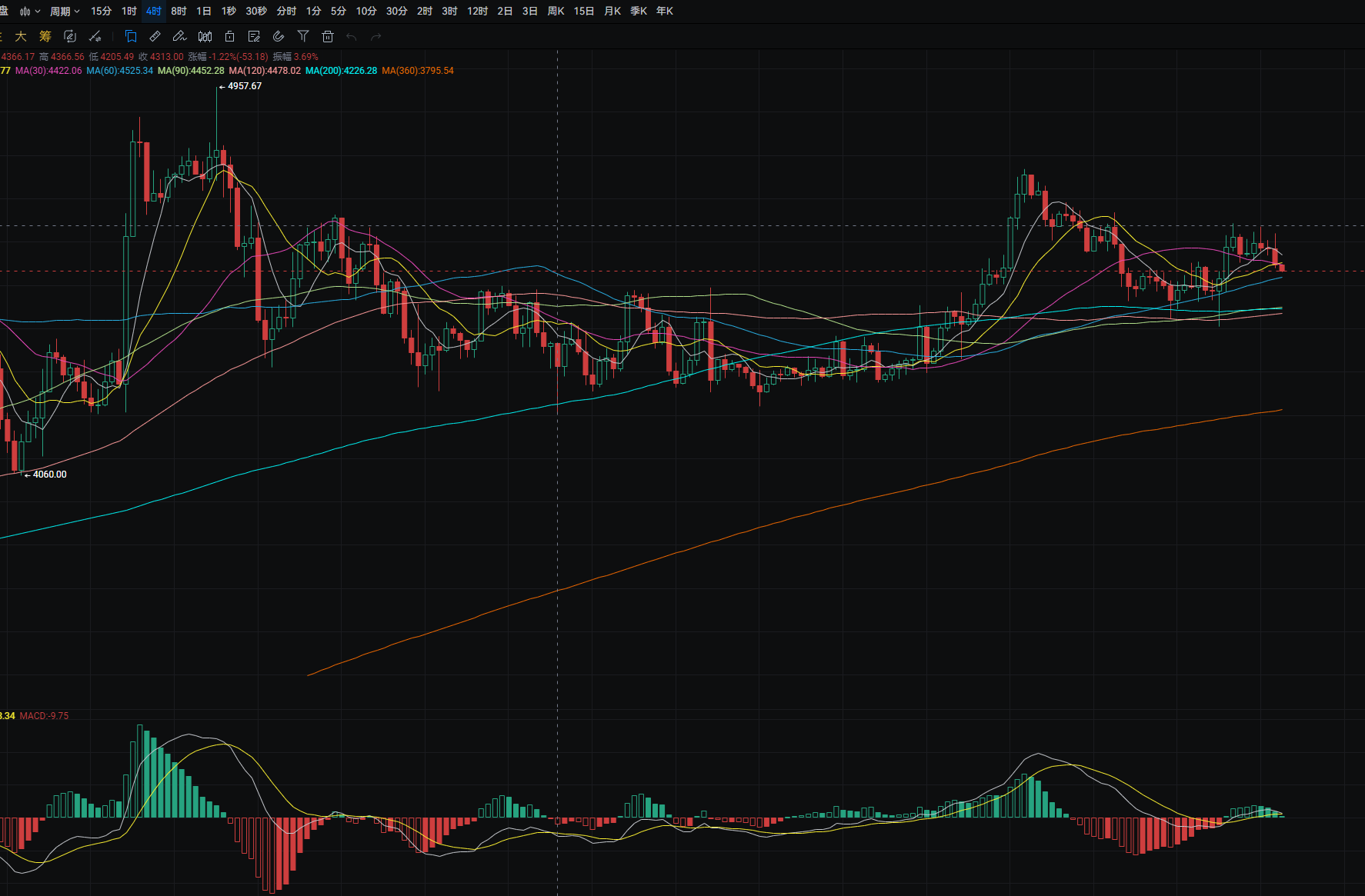Open the note edit icon
The image size is (1365, 896).
tap(254, 36)
